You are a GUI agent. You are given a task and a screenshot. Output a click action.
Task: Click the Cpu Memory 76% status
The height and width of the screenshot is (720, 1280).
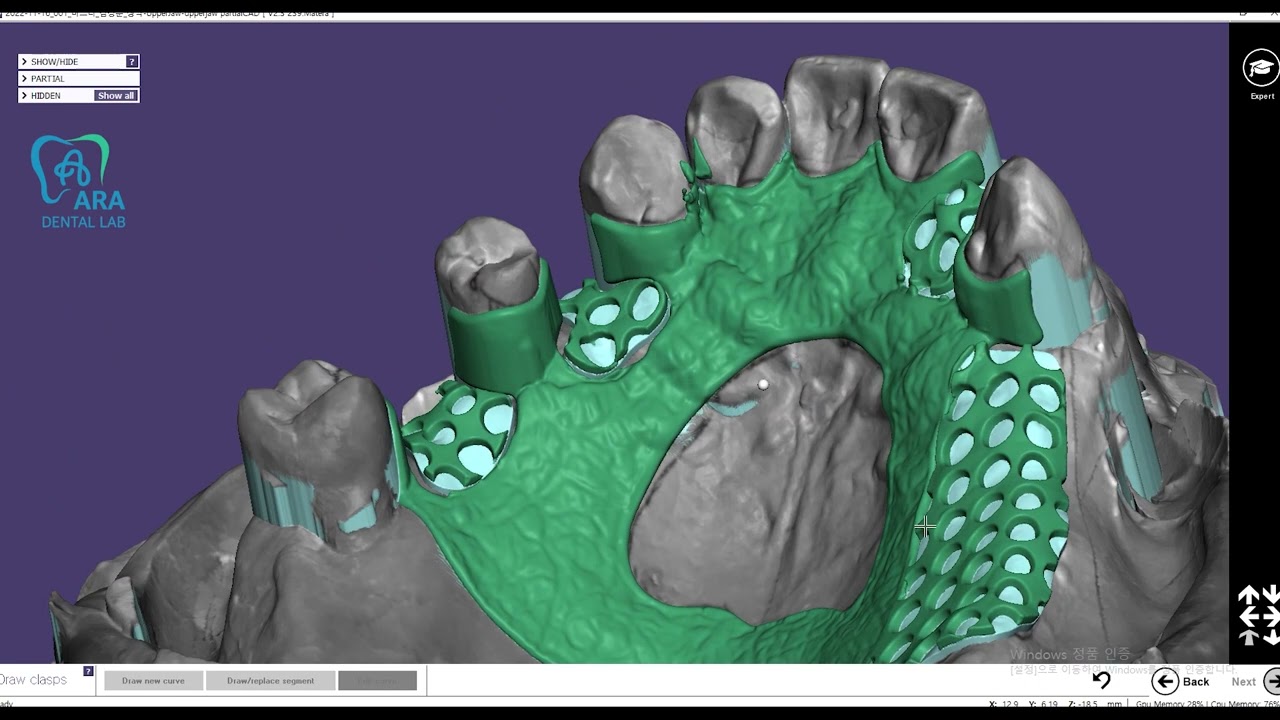(1243, 705)
